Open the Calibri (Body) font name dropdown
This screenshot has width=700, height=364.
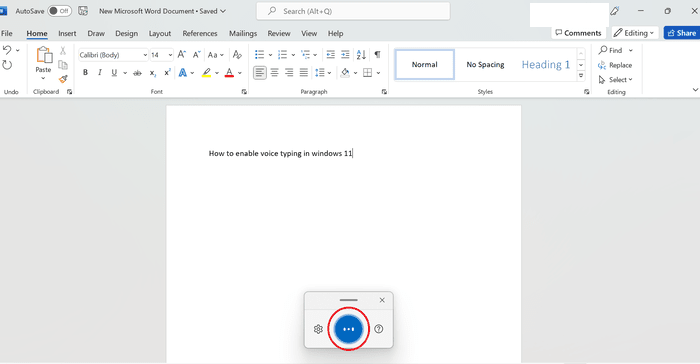click(x=145, y=55)
